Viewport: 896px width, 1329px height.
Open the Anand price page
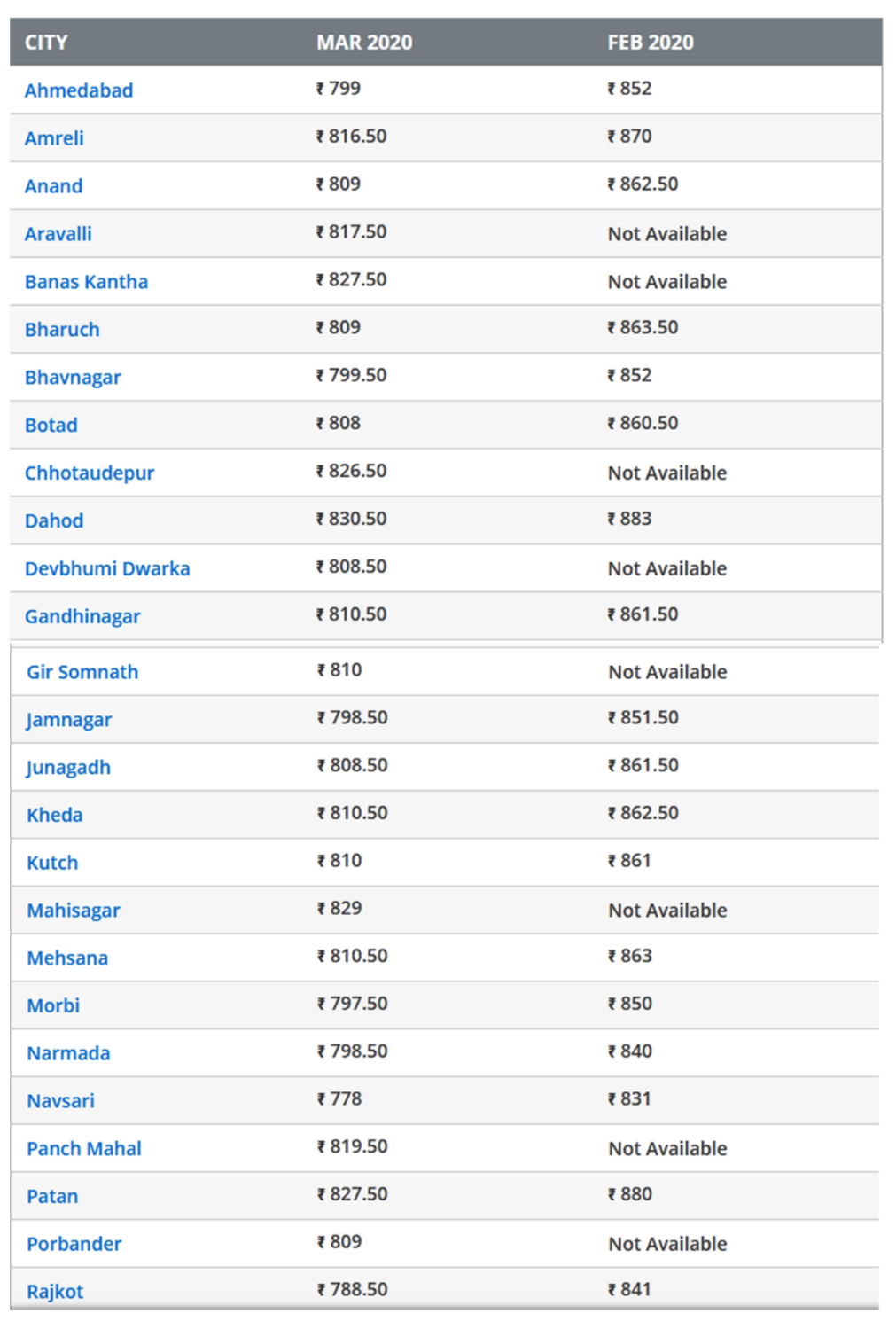coord(53,186)
